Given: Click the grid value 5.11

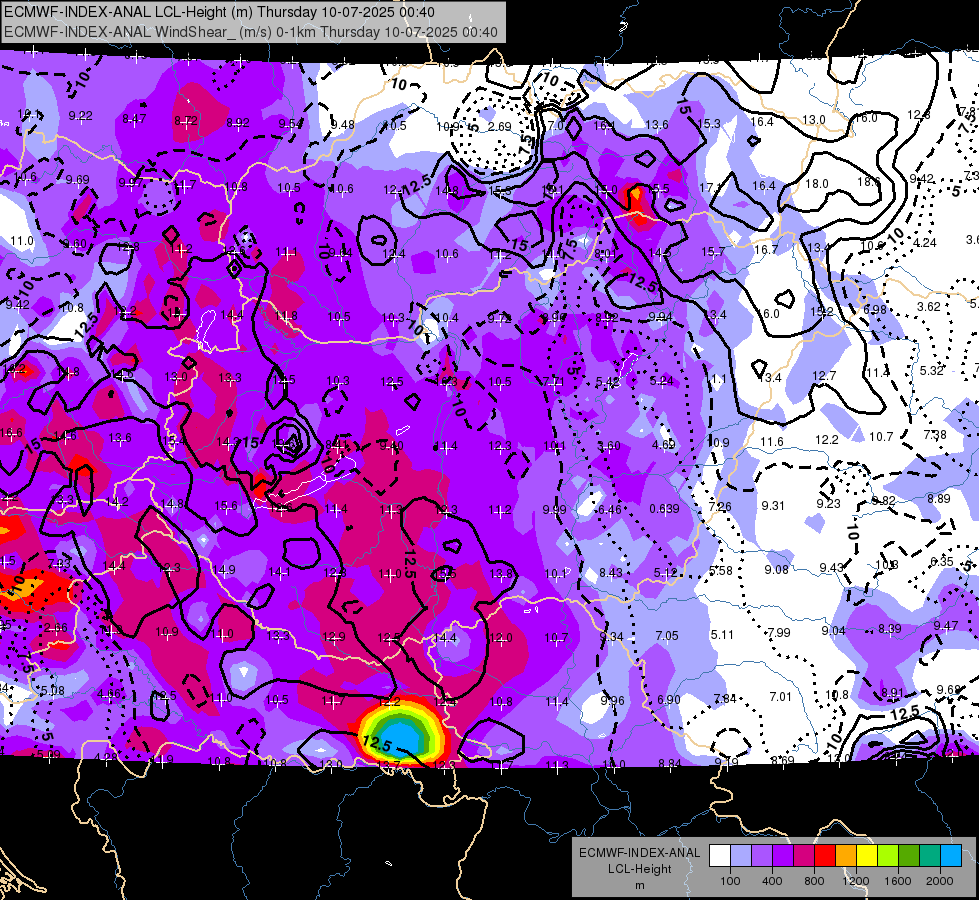Looking at the screenshot, I should coord(722,635).
